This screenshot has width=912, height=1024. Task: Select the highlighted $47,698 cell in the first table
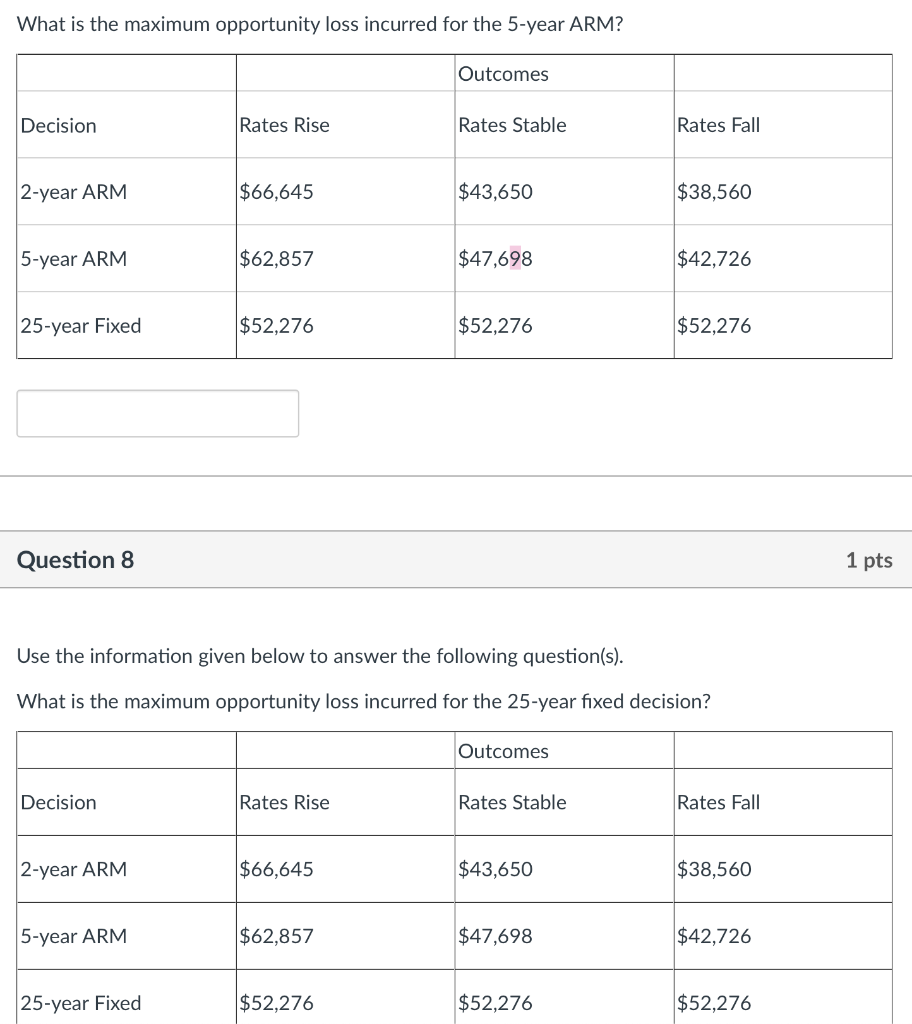(x=495, y=258)
